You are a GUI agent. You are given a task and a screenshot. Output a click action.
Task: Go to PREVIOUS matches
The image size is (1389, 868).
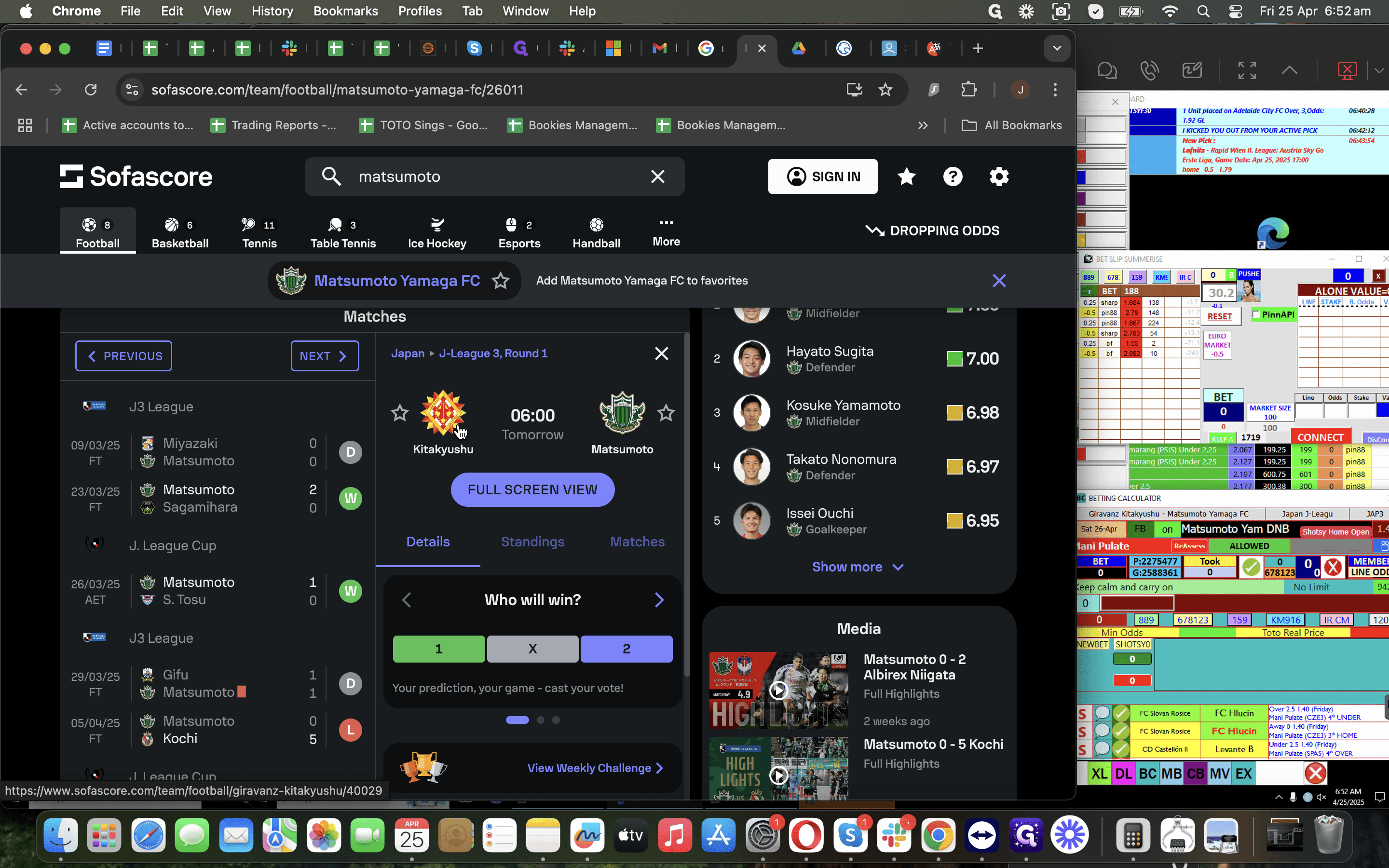pyautogui.click(x=123, y=356)
